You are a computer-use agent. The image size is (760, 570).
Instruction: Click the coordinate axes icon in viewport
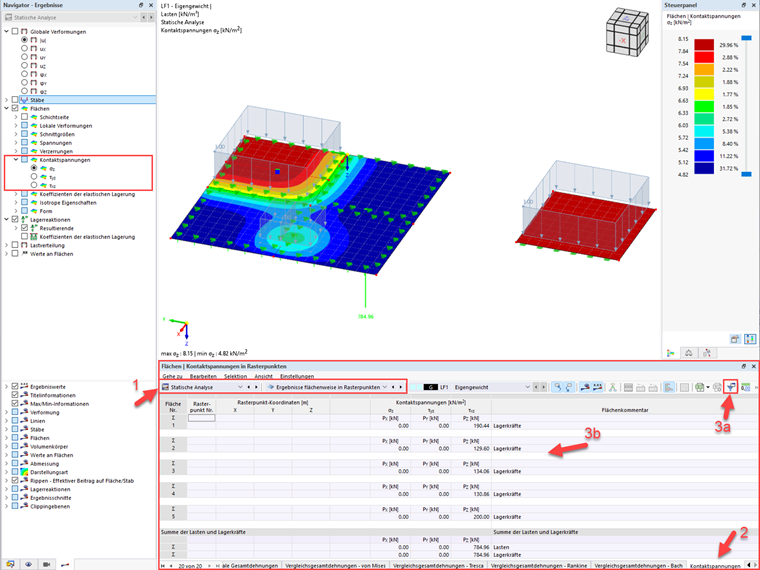pyautogui.click(x=180, y=330)
